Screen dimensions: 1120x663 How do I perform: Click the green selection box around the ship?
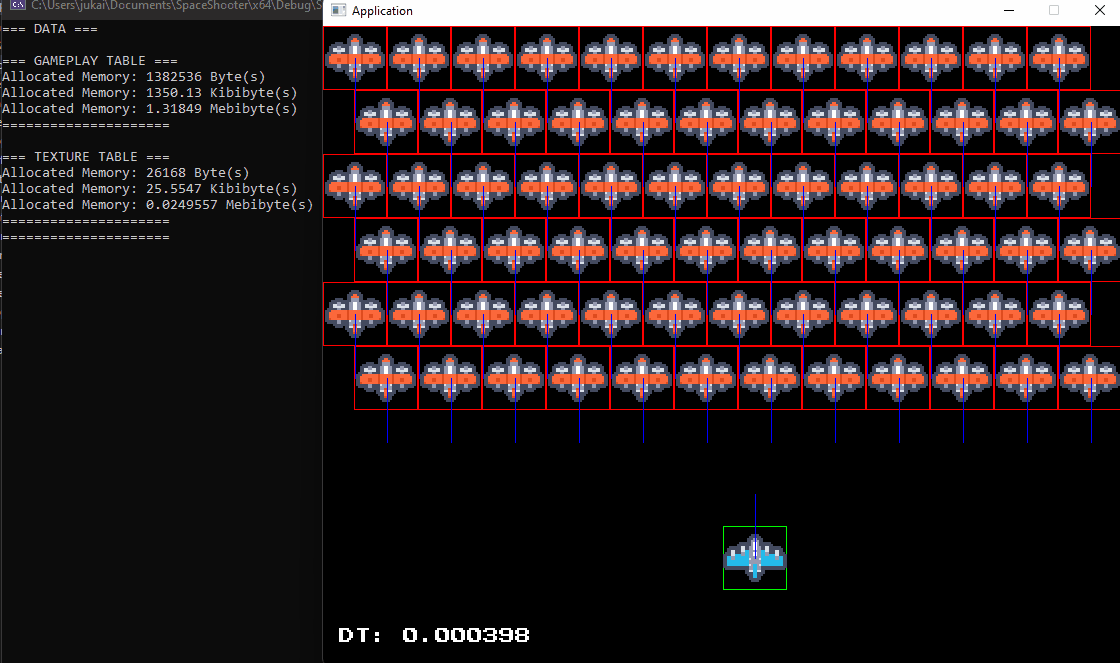tap(724, 557)
